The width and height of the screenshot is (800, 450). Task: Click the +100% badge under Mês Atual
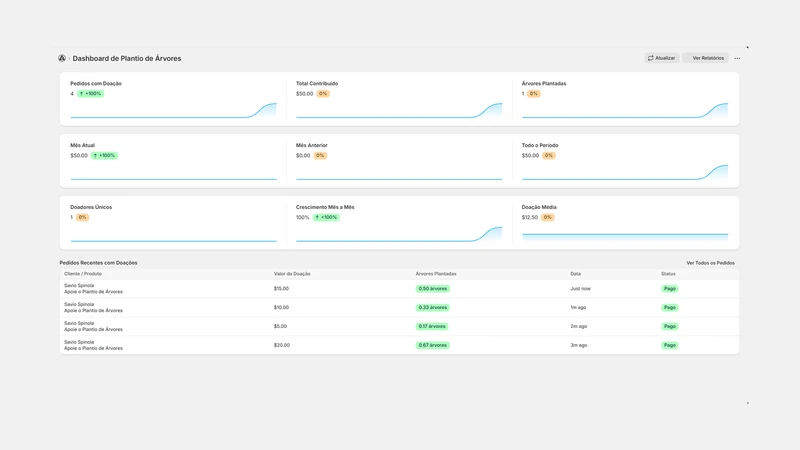point(104,156)
